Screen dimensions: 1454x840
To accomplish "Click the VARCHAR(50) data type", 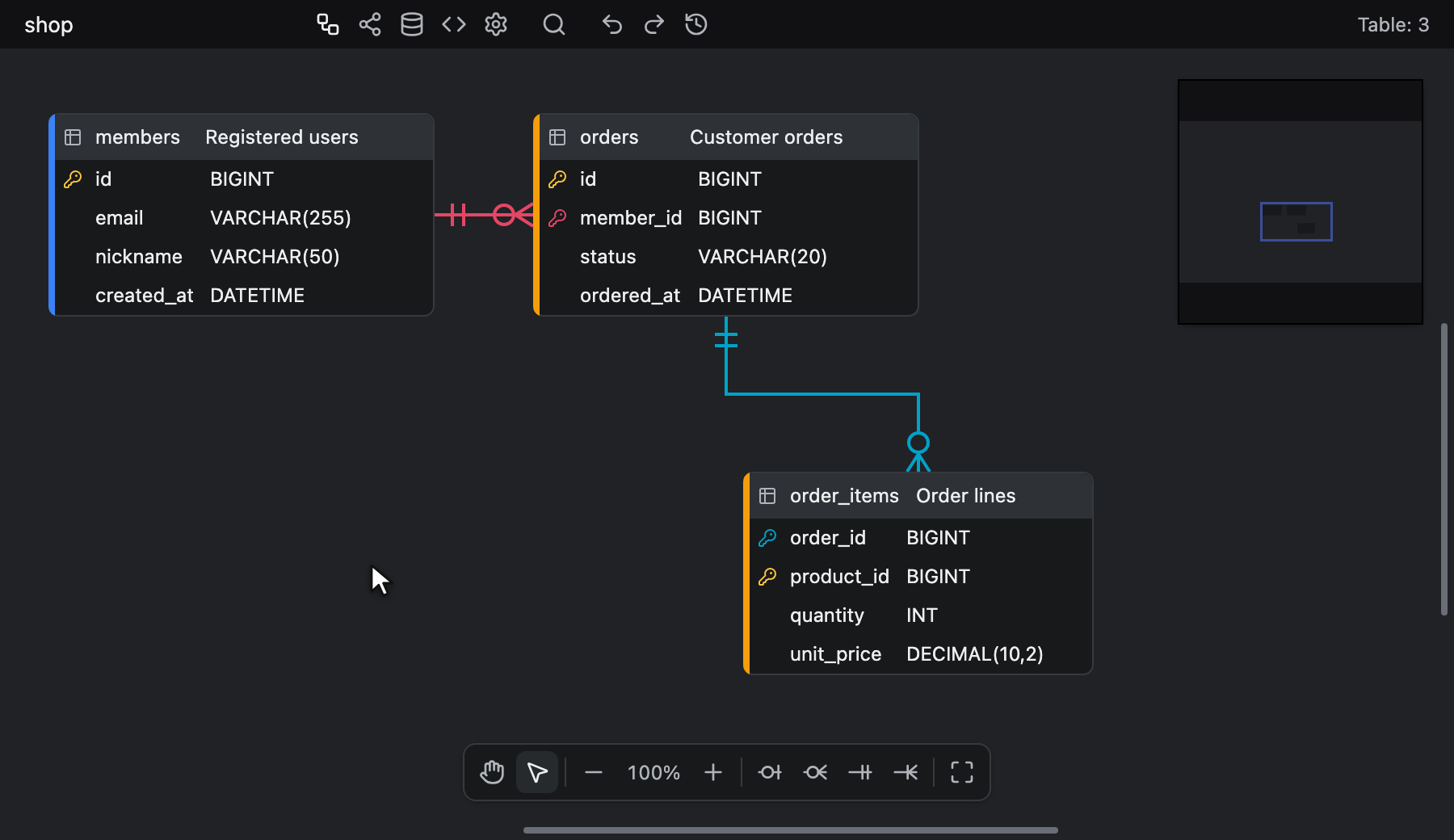I will 275,257.
